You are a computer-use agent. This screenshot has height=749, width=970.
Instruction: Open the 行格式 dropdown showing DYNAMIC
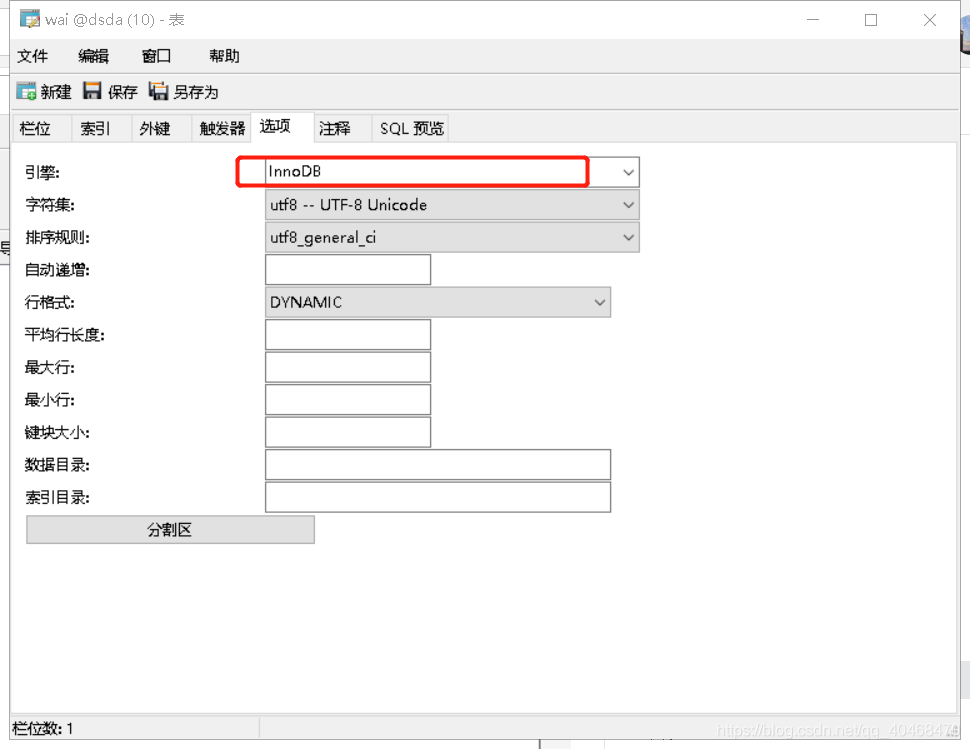[600, 302]
